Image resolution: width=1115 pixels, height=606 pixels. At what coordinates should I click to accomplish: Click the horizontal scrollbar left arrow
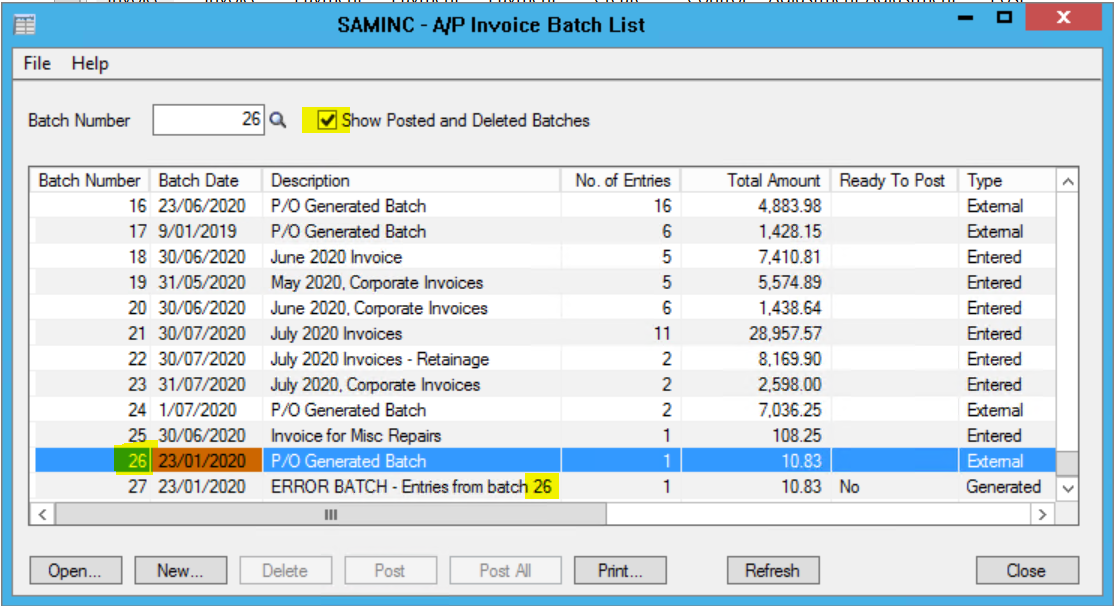(x=40, y=512)
